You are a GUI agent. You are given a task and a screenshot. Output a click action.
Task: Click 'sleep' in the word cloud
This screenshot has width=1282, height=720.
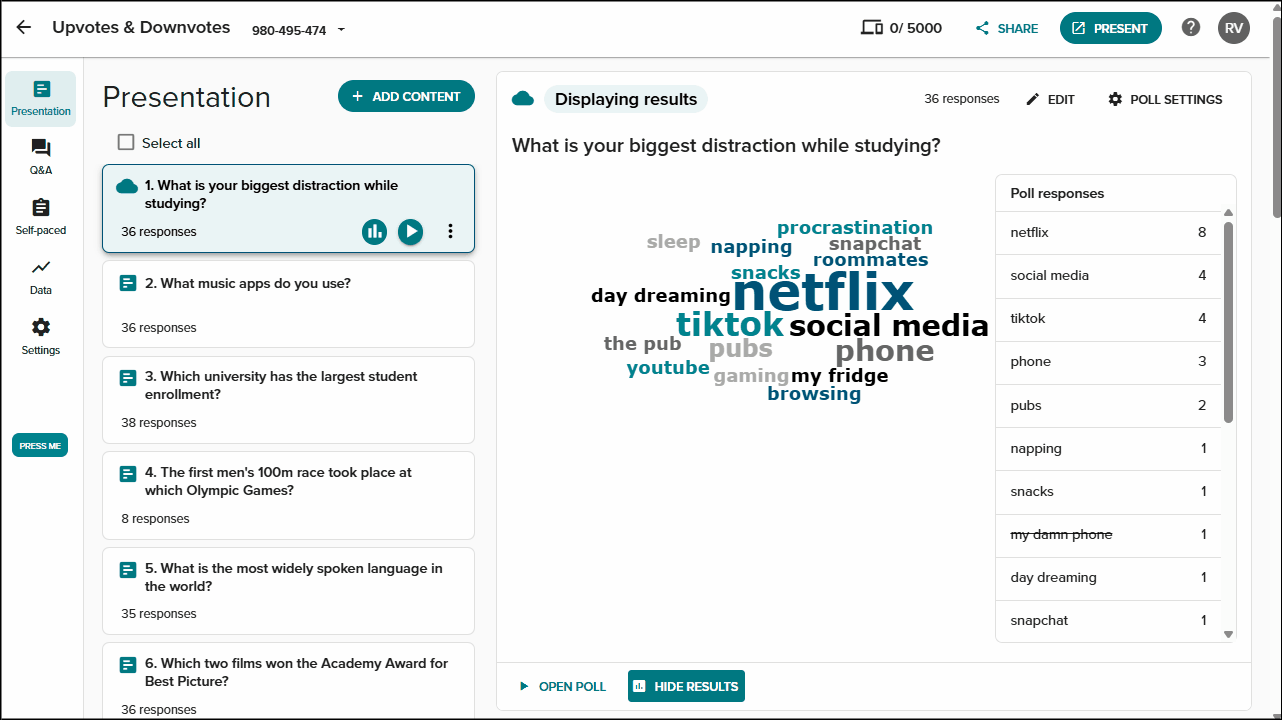(x=673, y=242)
